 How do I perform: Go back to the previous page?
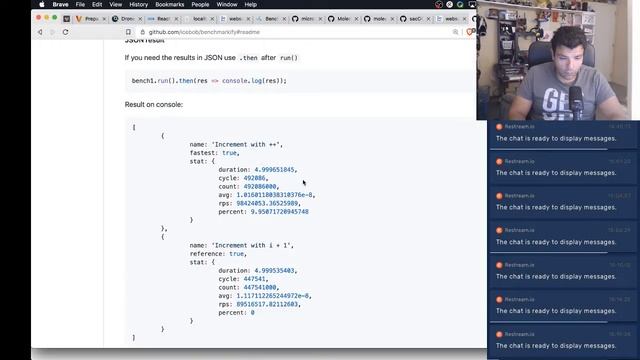[x=40, y=32]
